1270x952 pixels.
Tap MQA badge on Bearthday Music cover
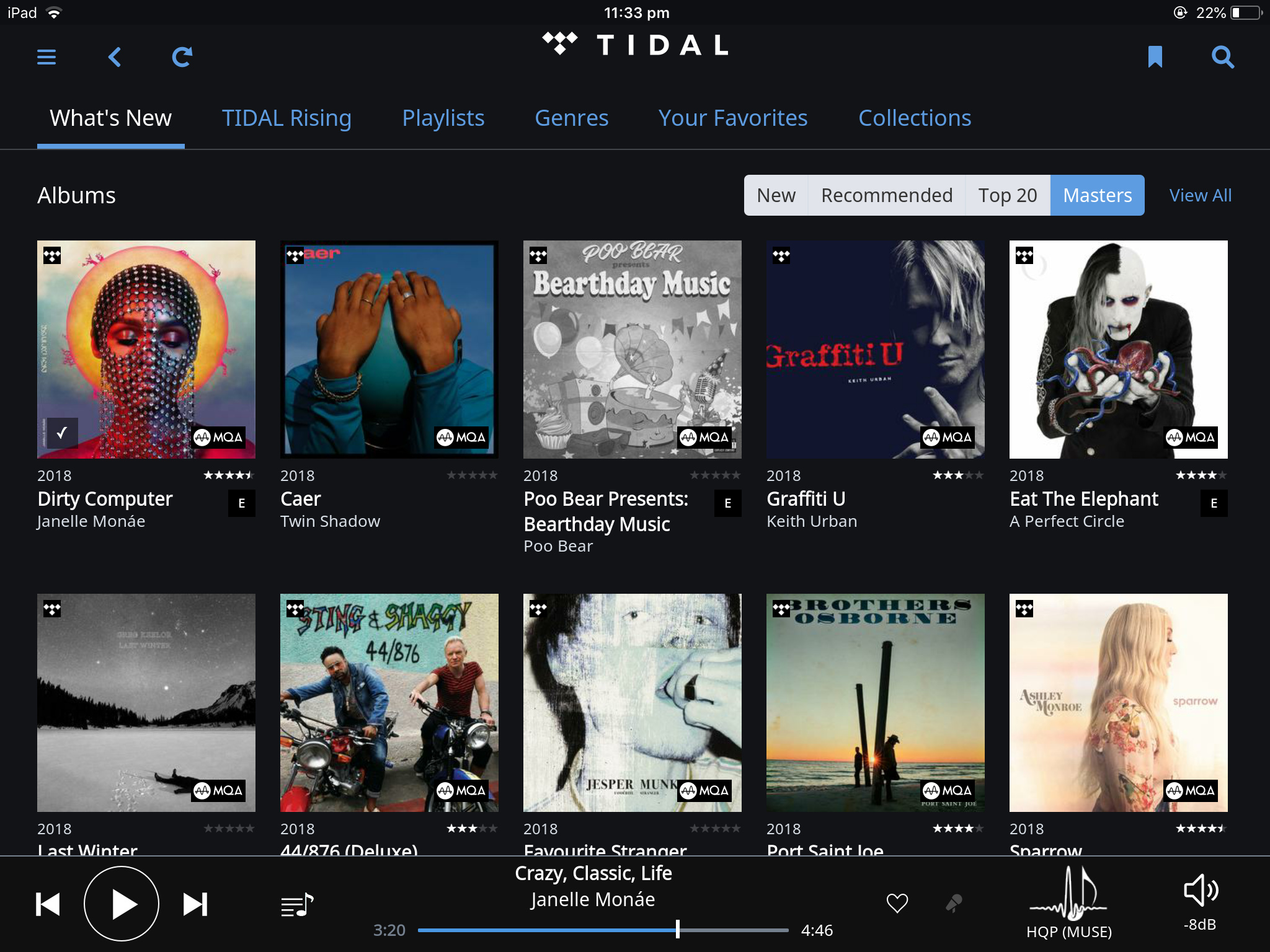click(704, 438)
